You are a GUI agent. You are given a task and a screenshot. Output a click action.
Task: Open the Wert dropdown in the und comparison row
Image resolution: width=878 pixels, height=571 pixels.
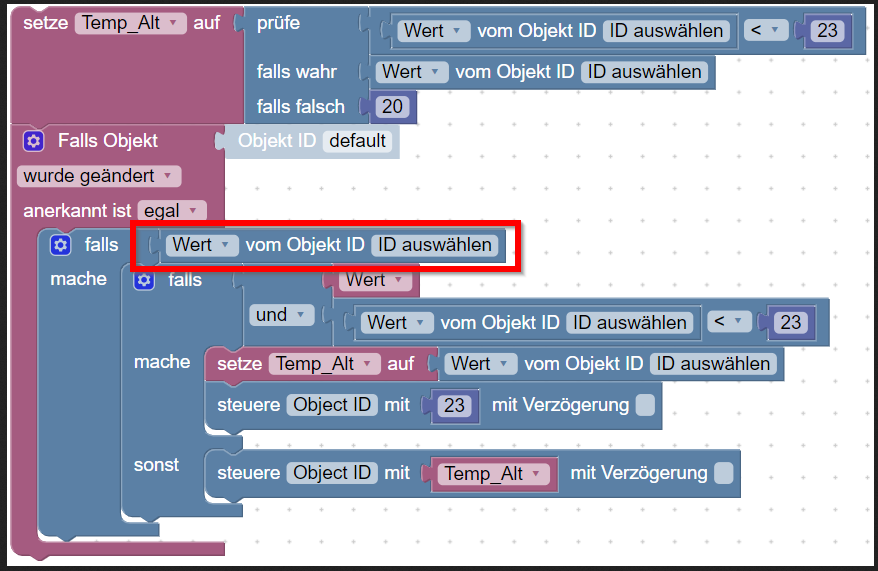coord(397,322)
